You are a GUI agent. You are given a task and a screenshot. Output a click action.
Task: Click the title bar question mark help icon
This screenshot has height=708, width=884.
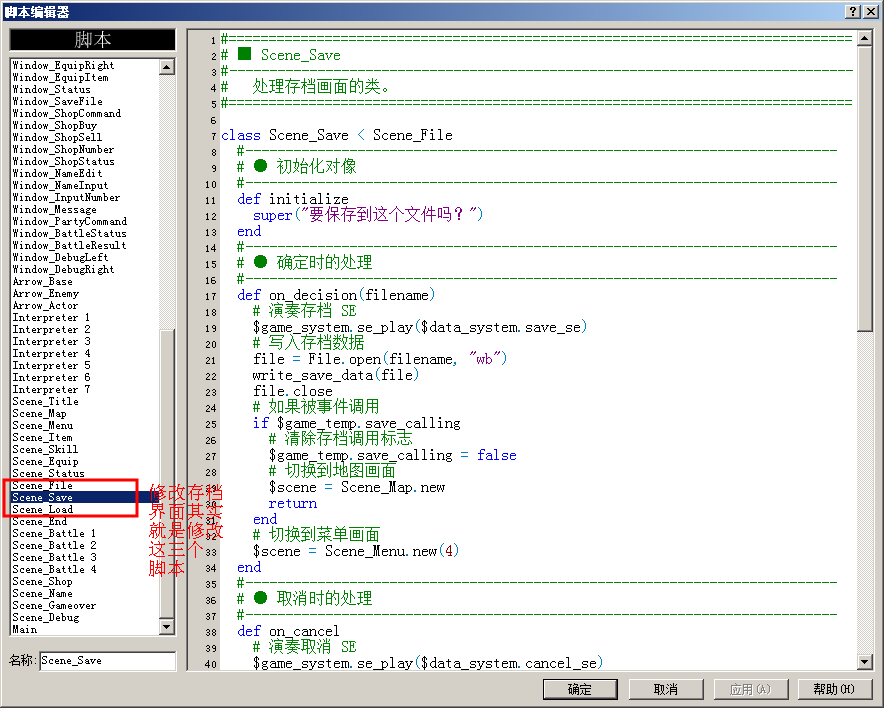click(x=854, y=11)
